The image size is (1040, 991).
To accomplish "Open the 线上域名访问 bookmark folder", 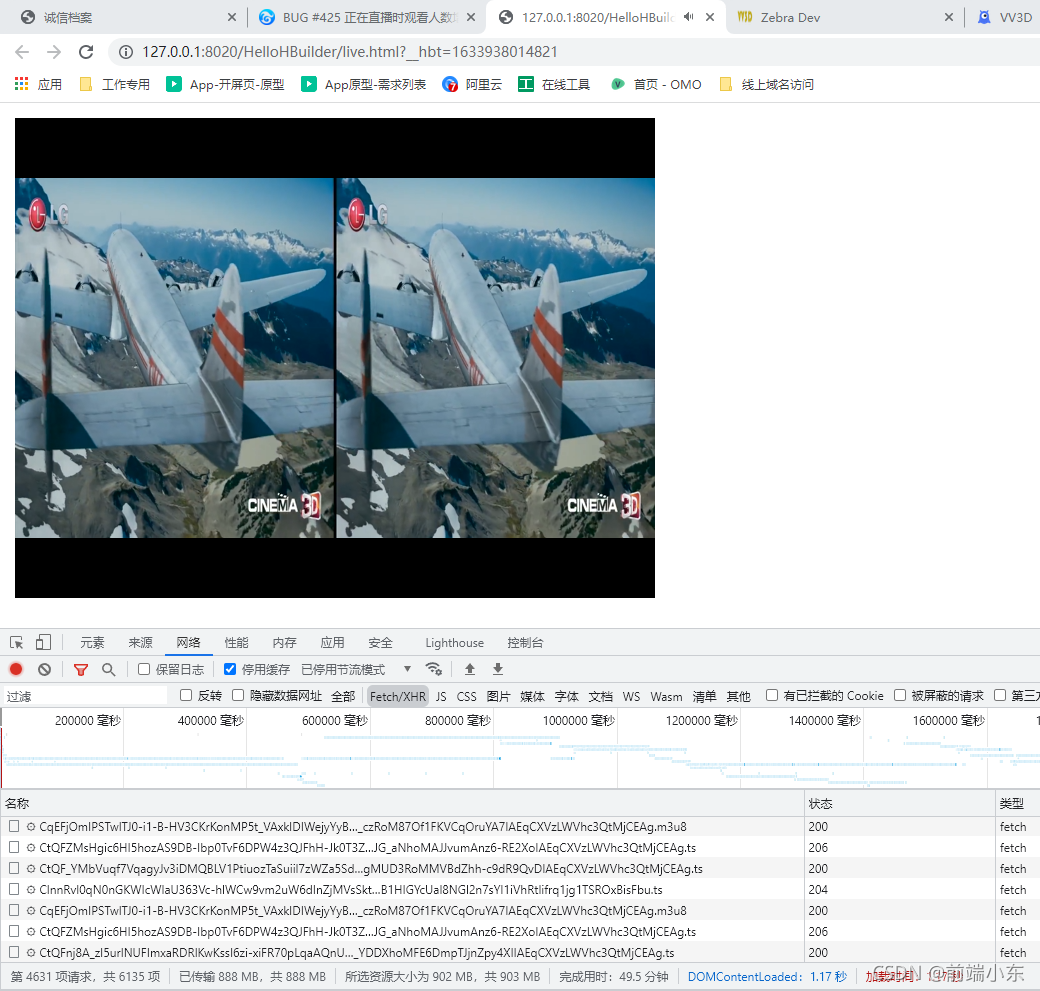I will coord(767,84).
